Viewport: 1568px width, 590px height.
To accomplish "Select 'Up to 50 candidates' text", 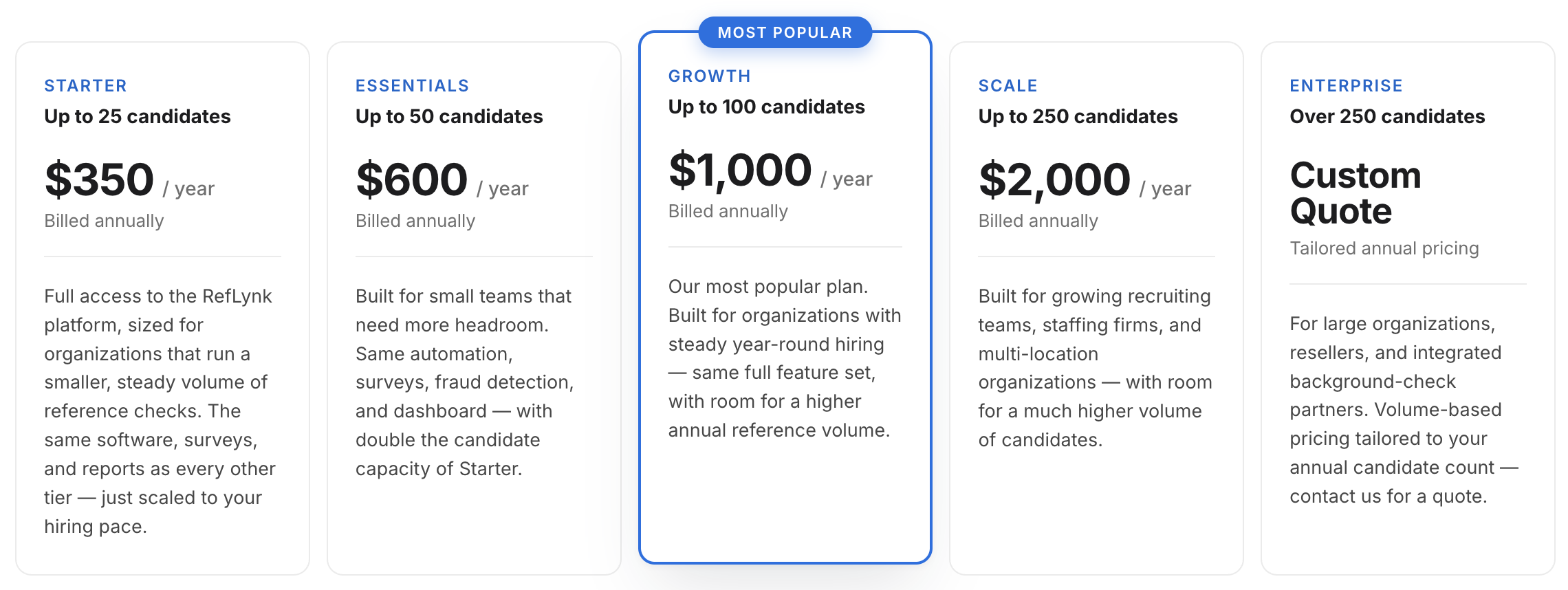I will (449, 117).
